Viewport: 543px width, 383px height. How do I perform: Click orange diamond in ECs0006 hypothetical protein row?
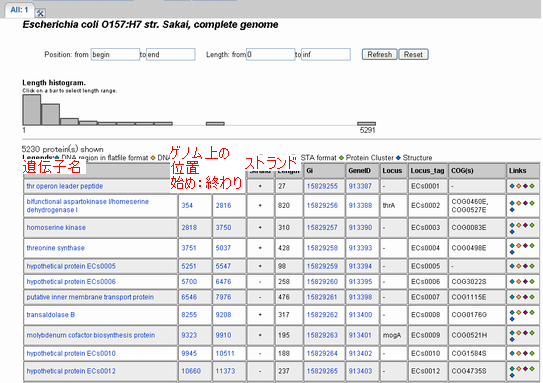518,282
